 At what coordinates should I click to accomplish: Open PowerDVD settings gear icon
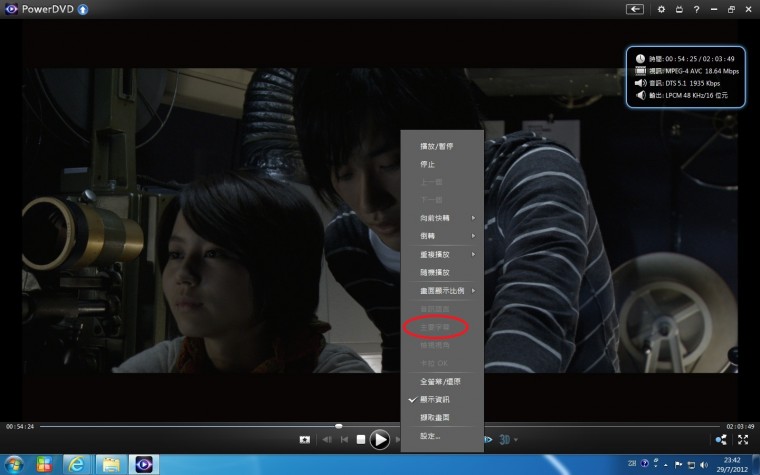coord(661,9)
